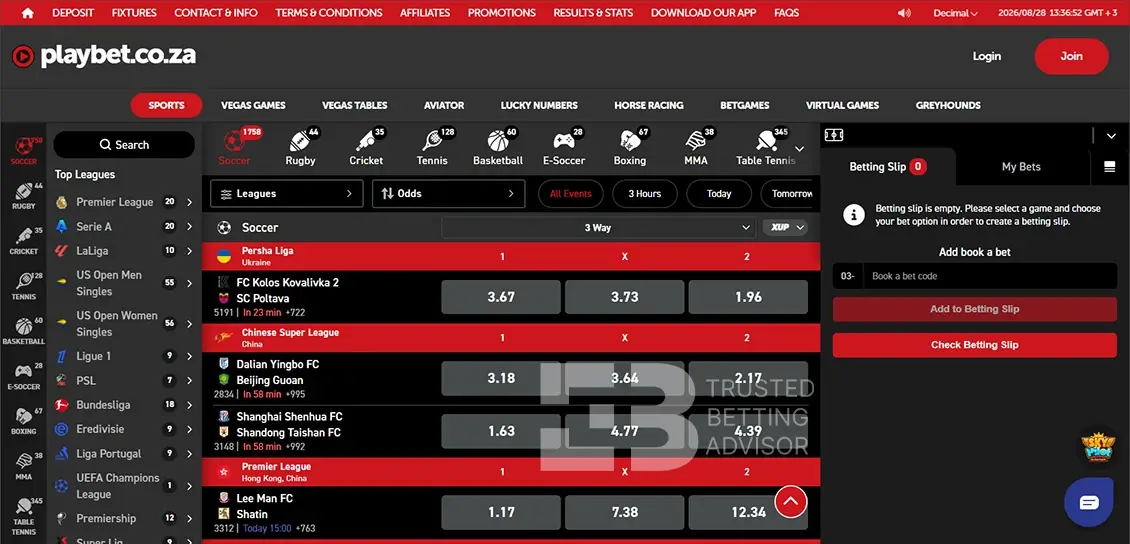Select the Tennis icon in the sports carousel
Image resolution: width=1130 pixels, height=544 pixels.
tap(432, 141)
